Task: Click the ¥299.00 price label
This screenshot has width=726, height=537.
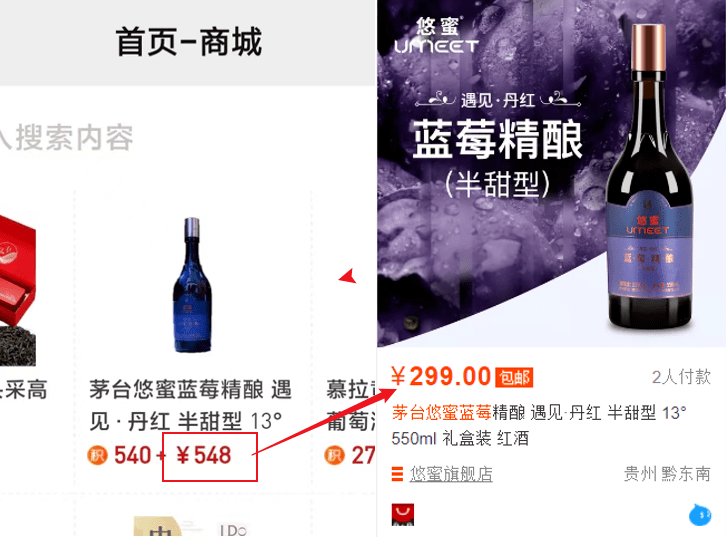Action: (x=441, y=376)
